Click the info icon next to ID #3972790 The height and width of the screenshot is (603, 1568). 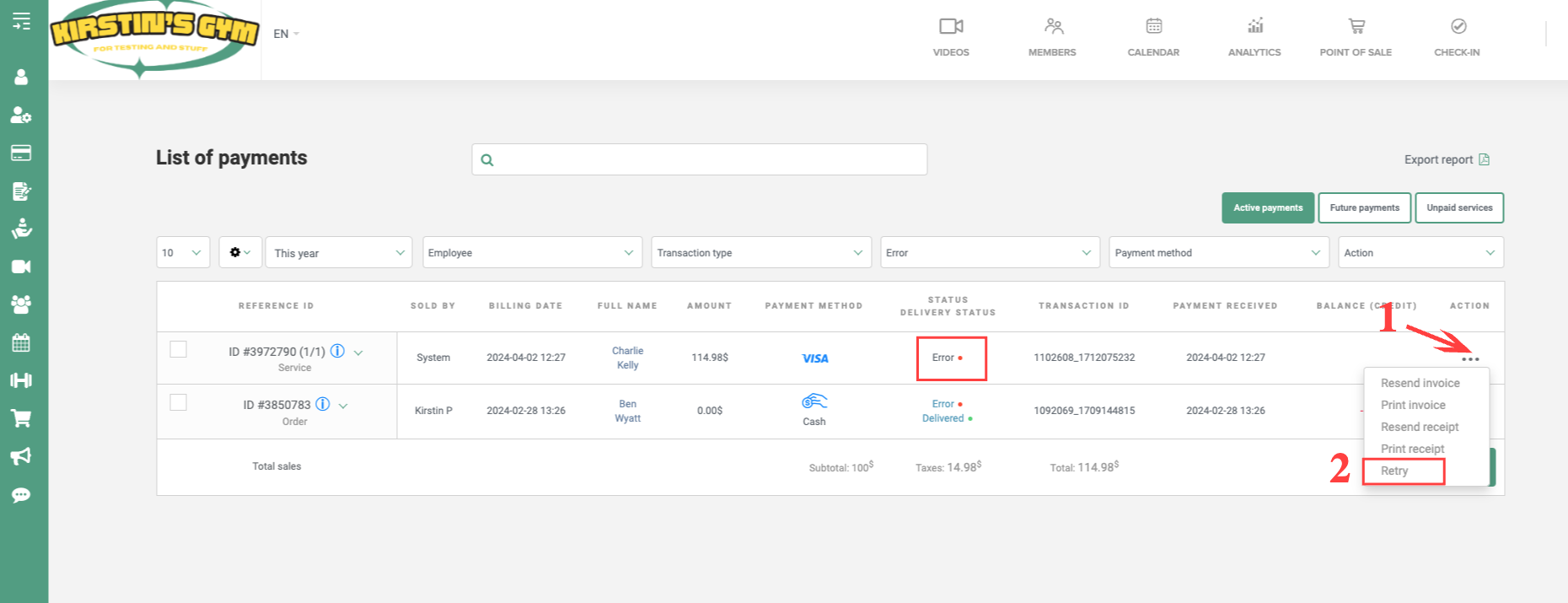point(337,351)
